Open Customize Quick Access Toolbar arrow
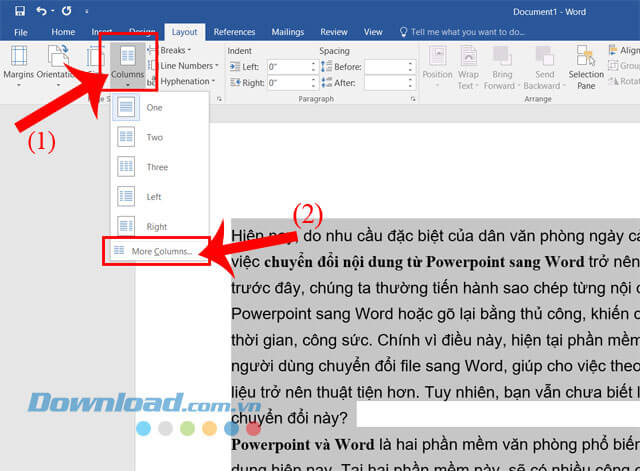Screen dimensions: 640x471 tap(86, 12)
